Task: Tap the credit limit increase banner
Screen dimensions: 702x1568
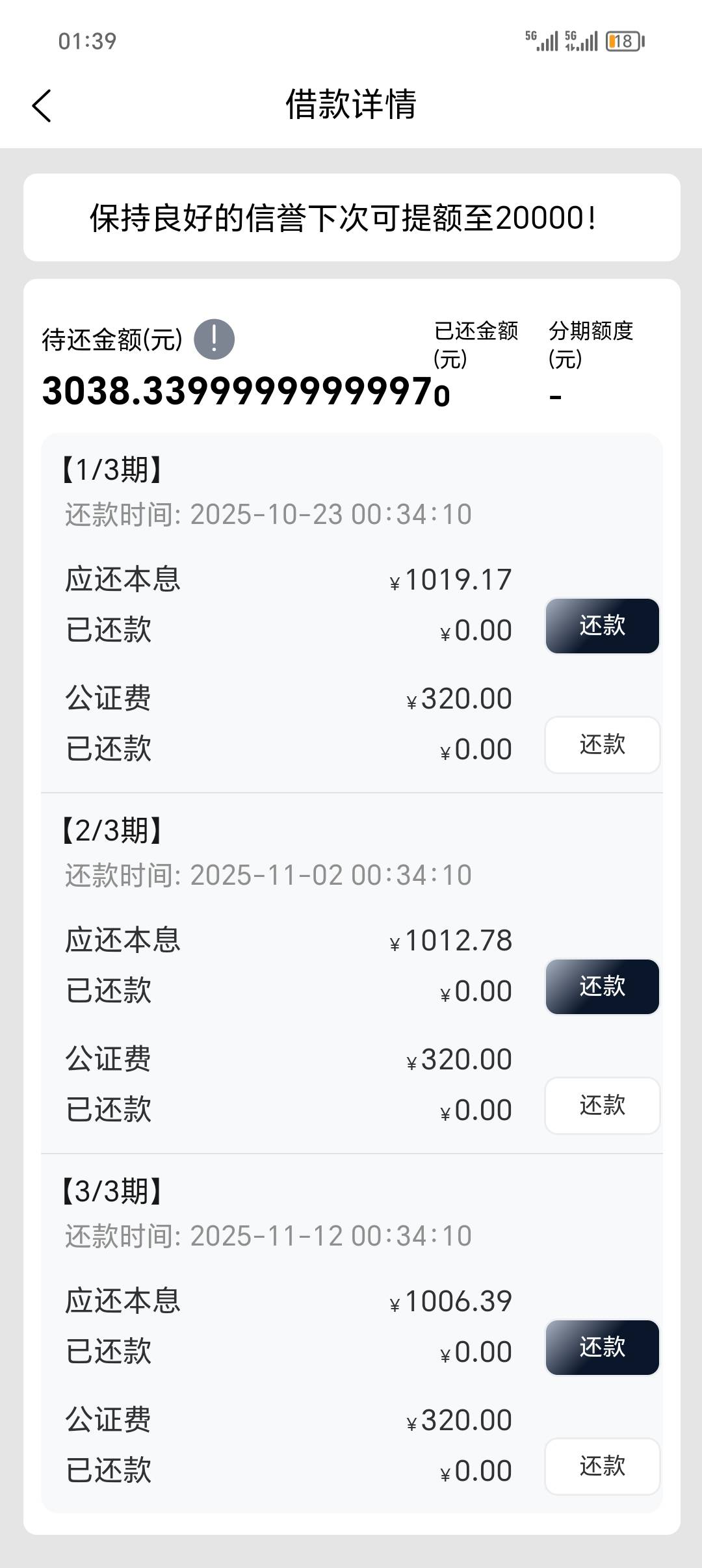Action: pyautogui.click(x=351, y=218)
